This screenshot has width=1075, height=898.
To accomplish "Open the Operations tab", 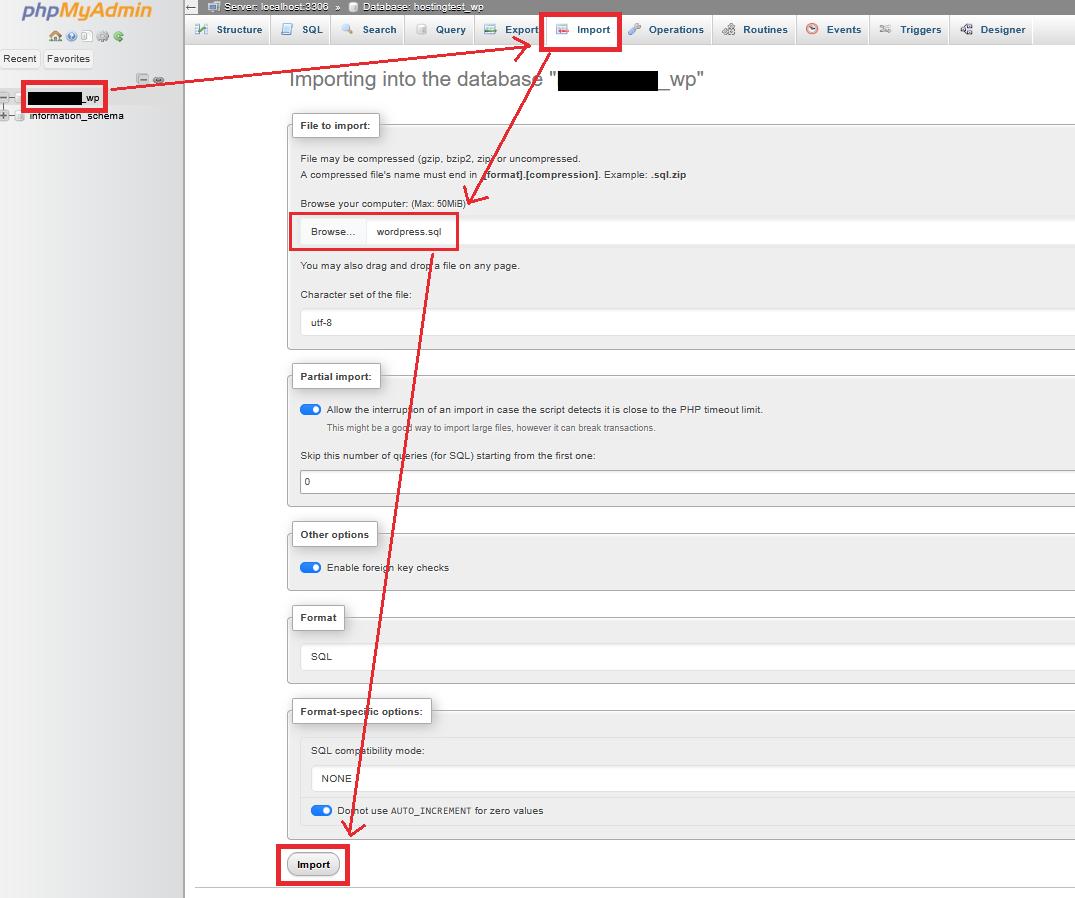I will pyautogui.click(x=666, y=30).
